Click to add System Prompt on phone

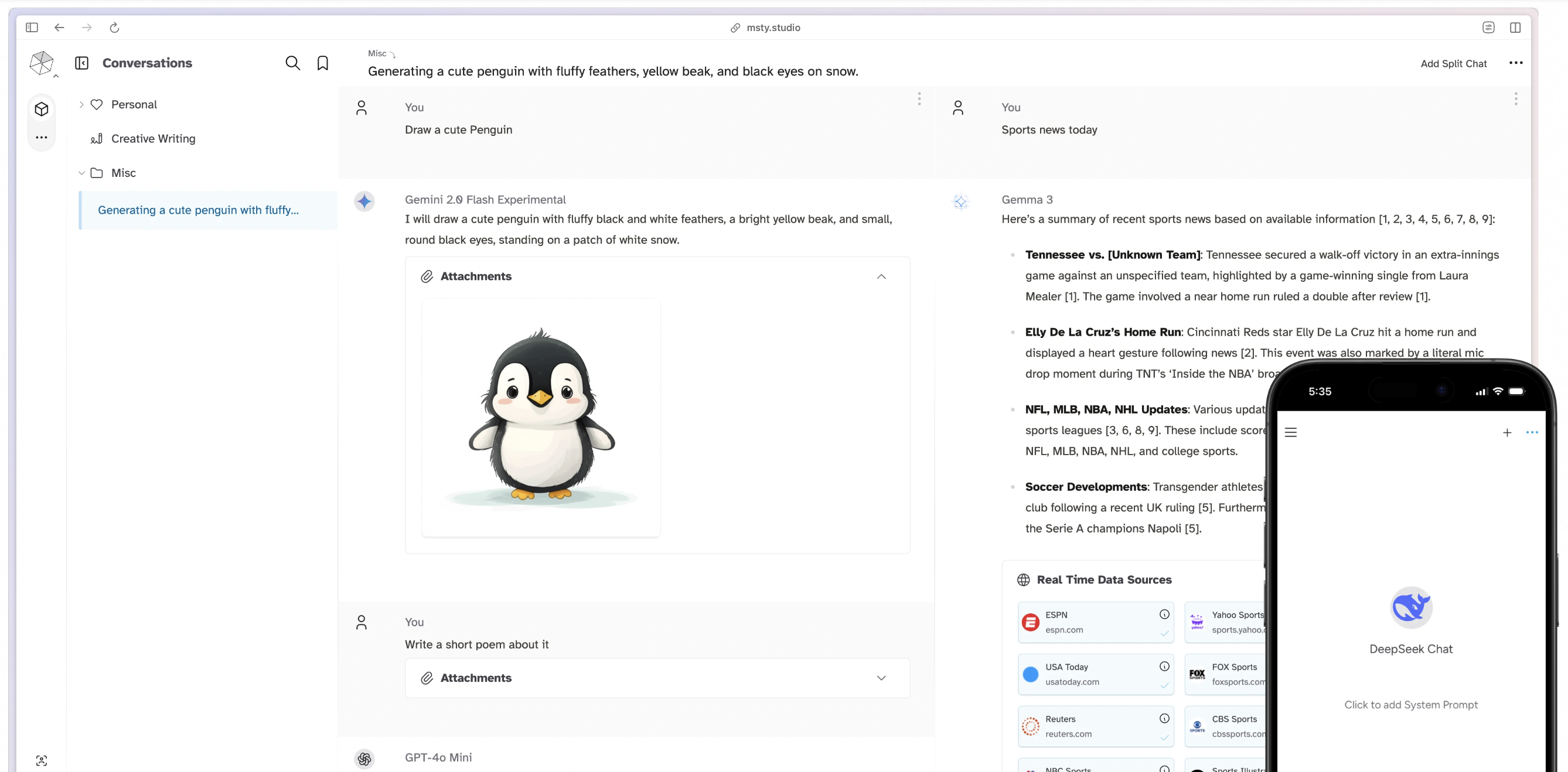(x=1410, y=704)
